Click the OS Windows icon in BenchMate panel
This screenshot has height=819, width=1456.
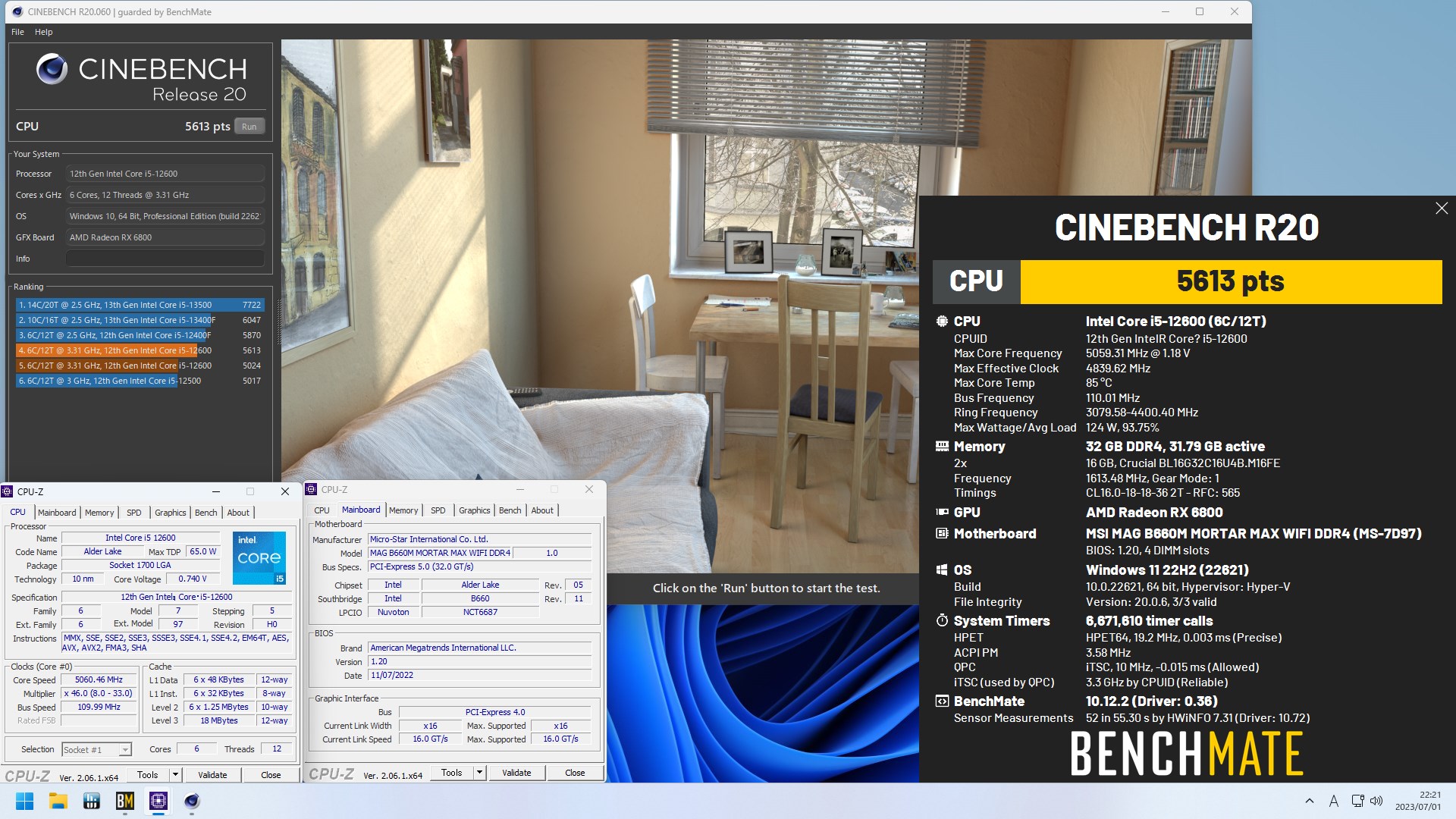pyautogui.click(x=942, y=570)
